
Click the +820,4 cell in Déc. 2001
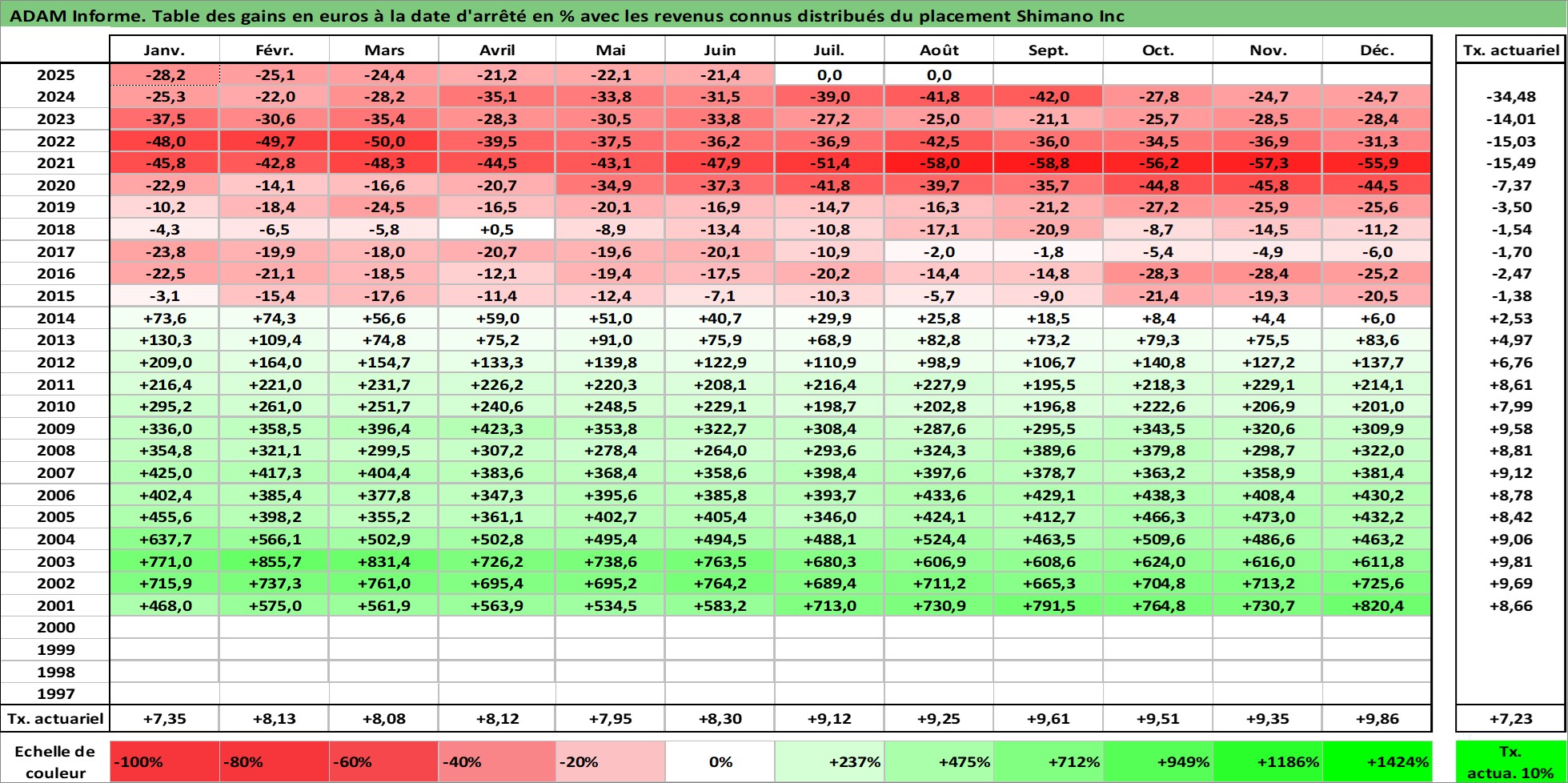coord(1377,605)
